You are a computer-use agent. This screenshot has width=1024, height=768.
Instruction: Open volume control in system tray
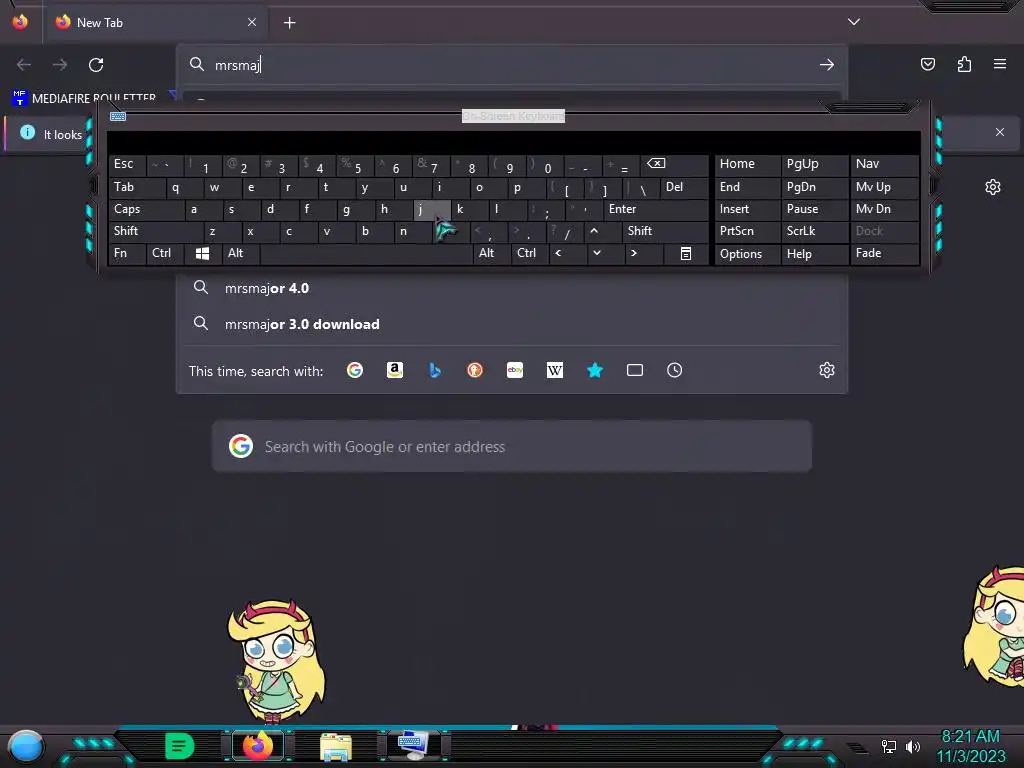click(x=913, y=746)
